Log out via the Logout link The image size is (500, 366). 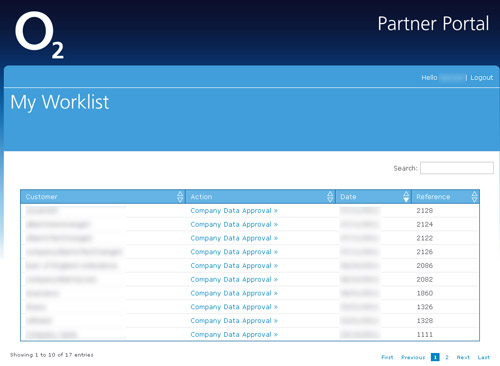(x=482, y=78)
